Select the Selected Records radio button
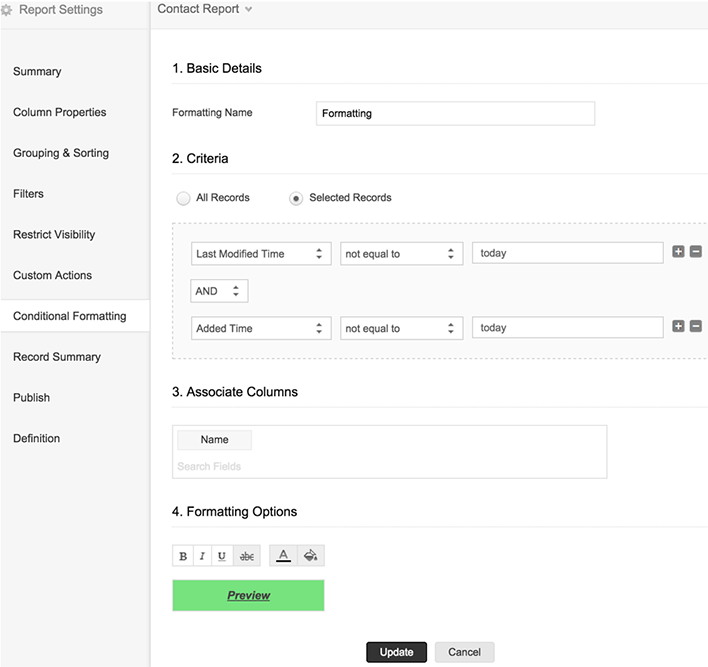This screenshot has width=708, height=667. [296, 198]
